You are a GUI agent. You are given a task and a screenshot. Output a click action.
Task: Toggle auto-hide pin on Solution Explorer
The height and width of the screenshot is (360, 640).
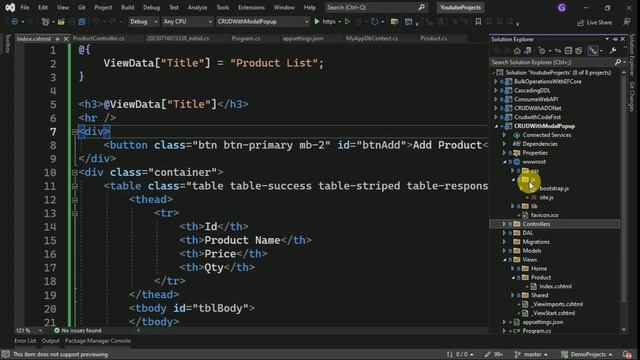tap(615, 39)
